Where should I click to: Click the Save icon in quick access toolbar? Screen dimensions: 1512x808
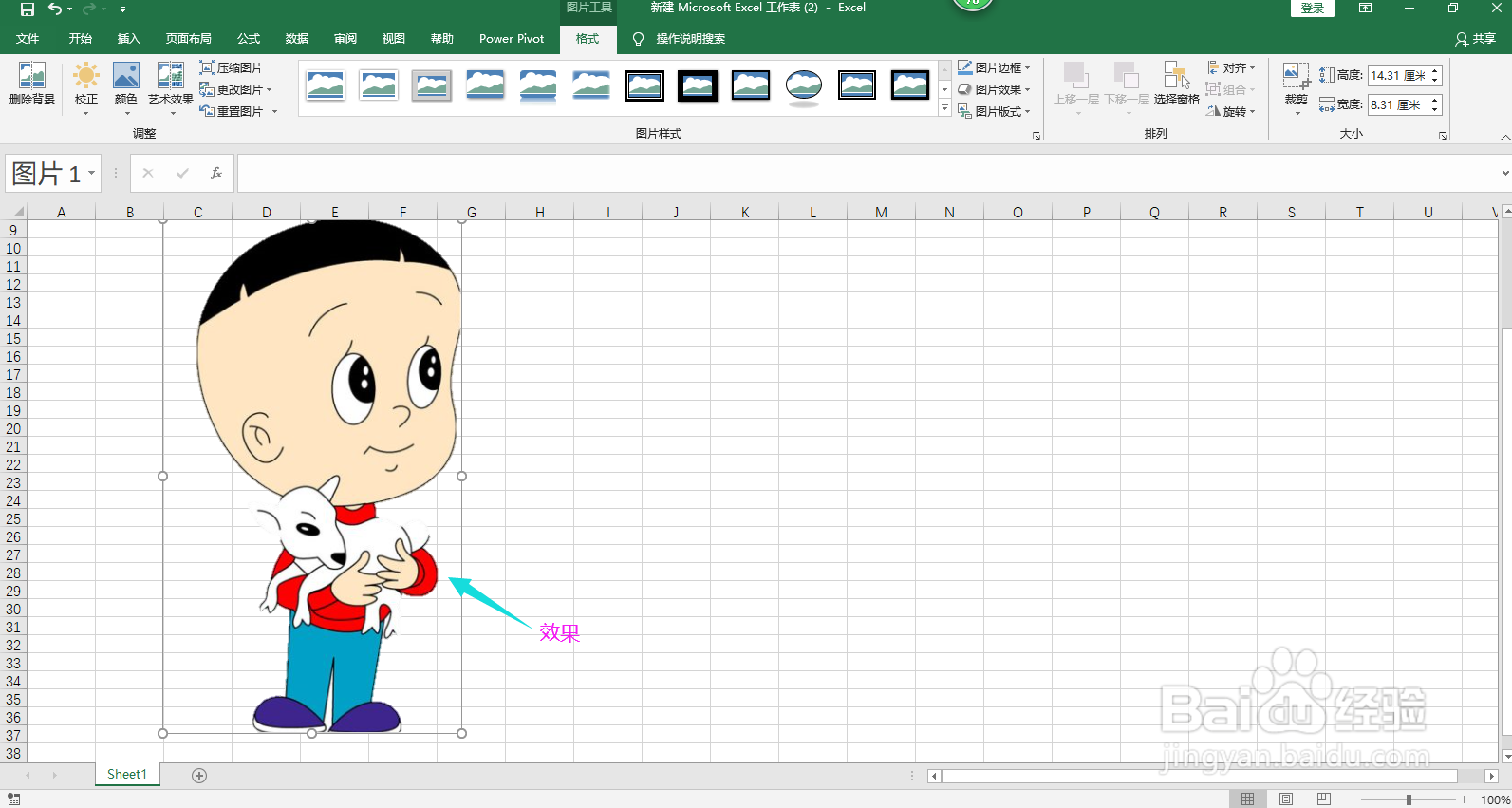[x=28, y=9]
